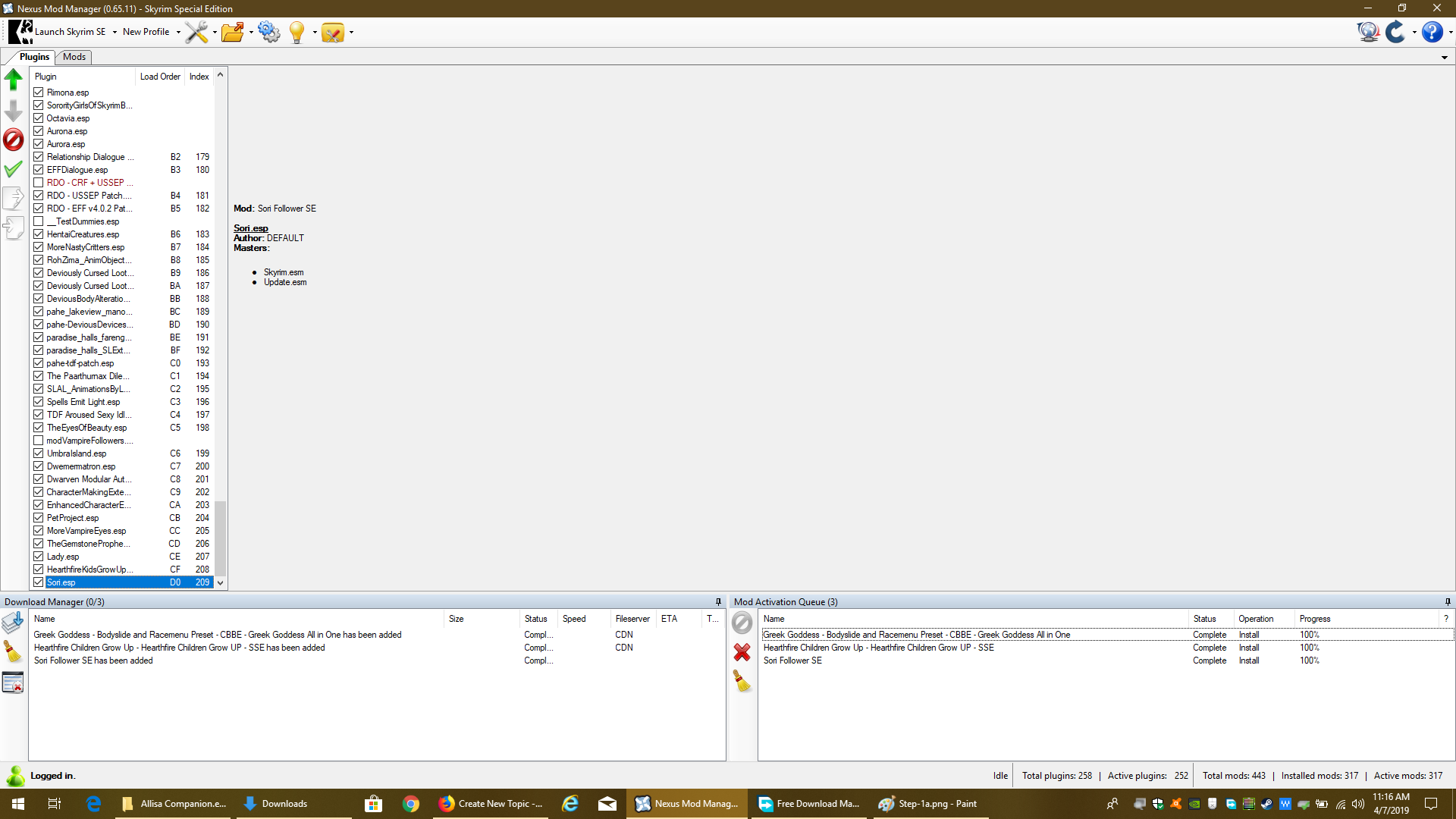This screenshot has height=819, width=1456.
Task: Click the export load order icon
Action: [14, 199]
